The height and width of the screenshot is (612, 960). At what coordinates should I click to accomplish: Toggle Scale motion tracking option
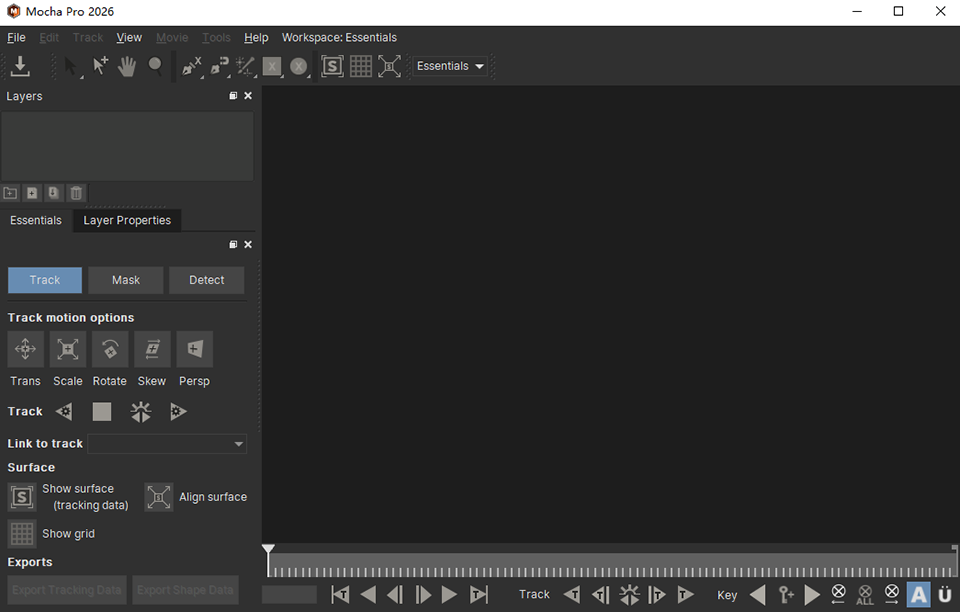point(68,349)
